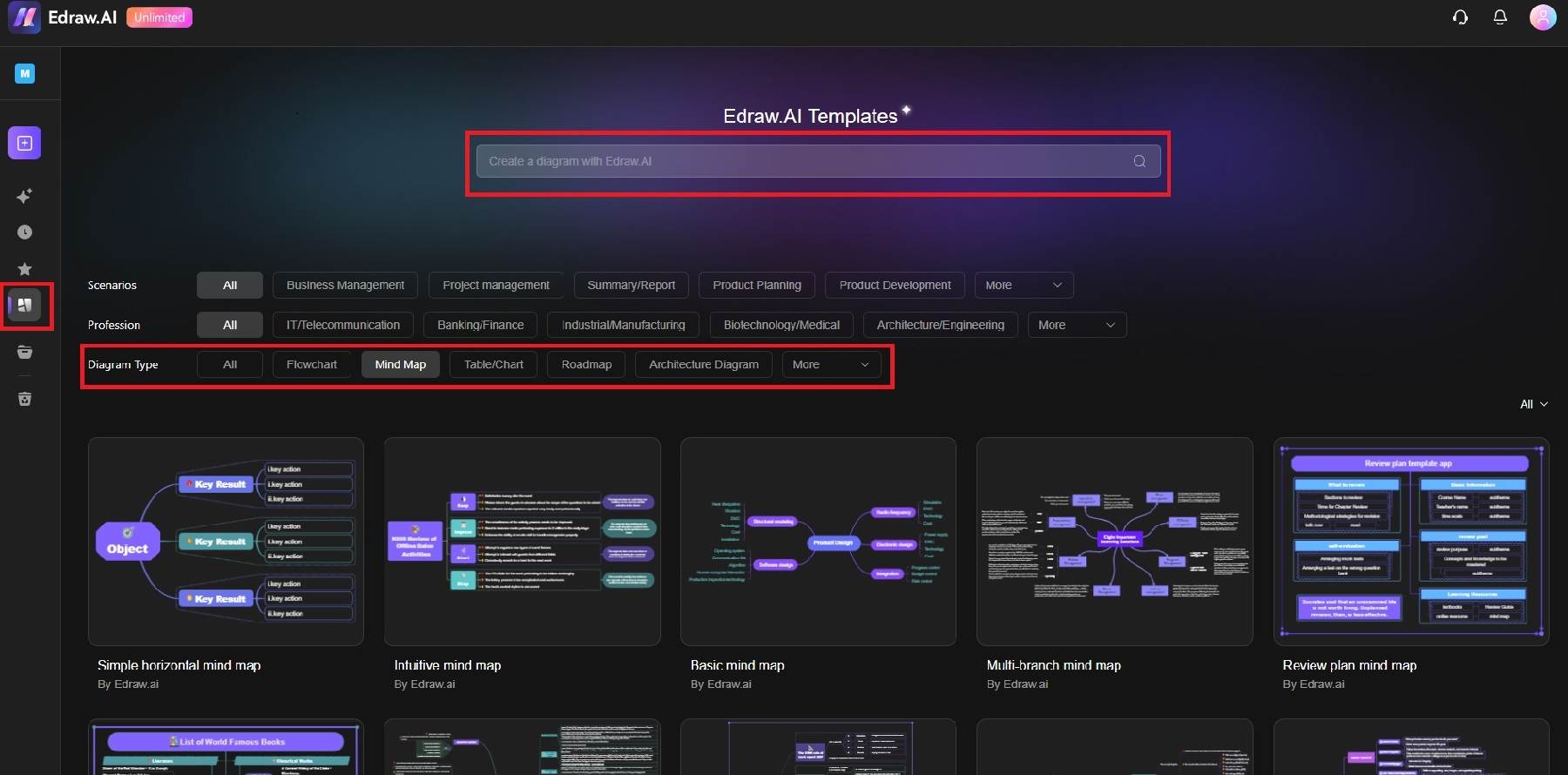Select Mind Map diagram type
1568x775 pixels.
click(x=401, y=365)
